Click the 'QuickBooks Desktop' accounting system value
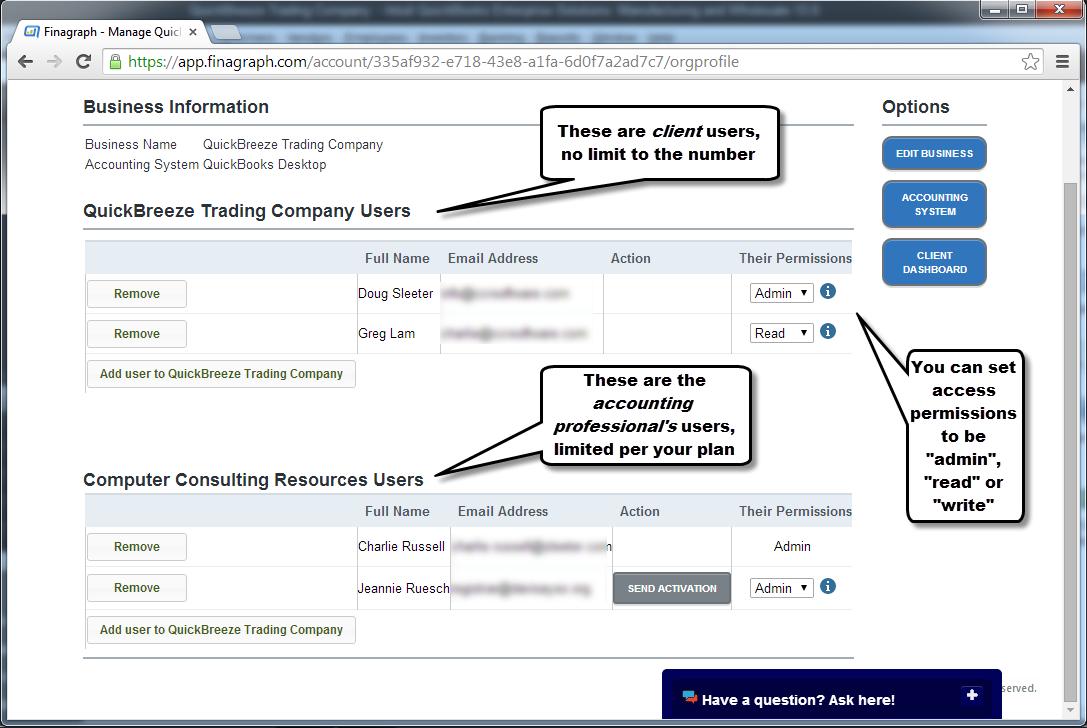 (x=264, y=164)
